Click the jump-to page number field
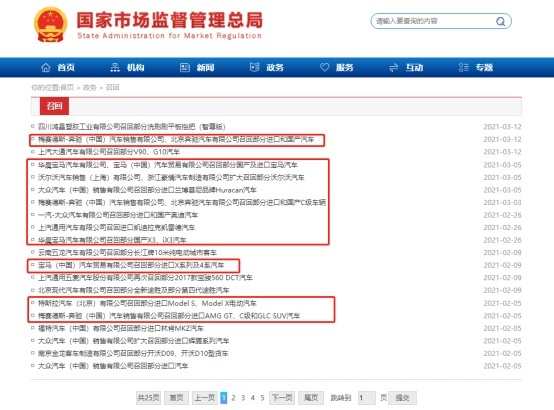The height and width of the screenshot is (410, 554). point(366,398)
